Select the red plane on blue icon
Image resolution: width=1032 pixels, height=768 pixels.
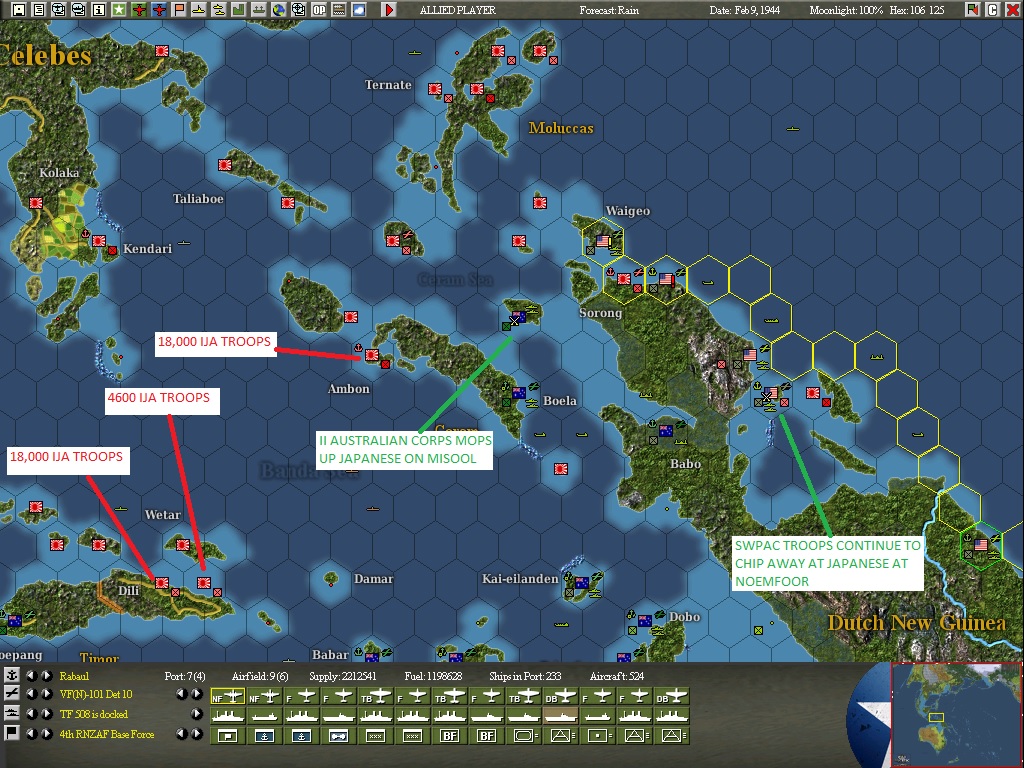[x=159, y=10]
